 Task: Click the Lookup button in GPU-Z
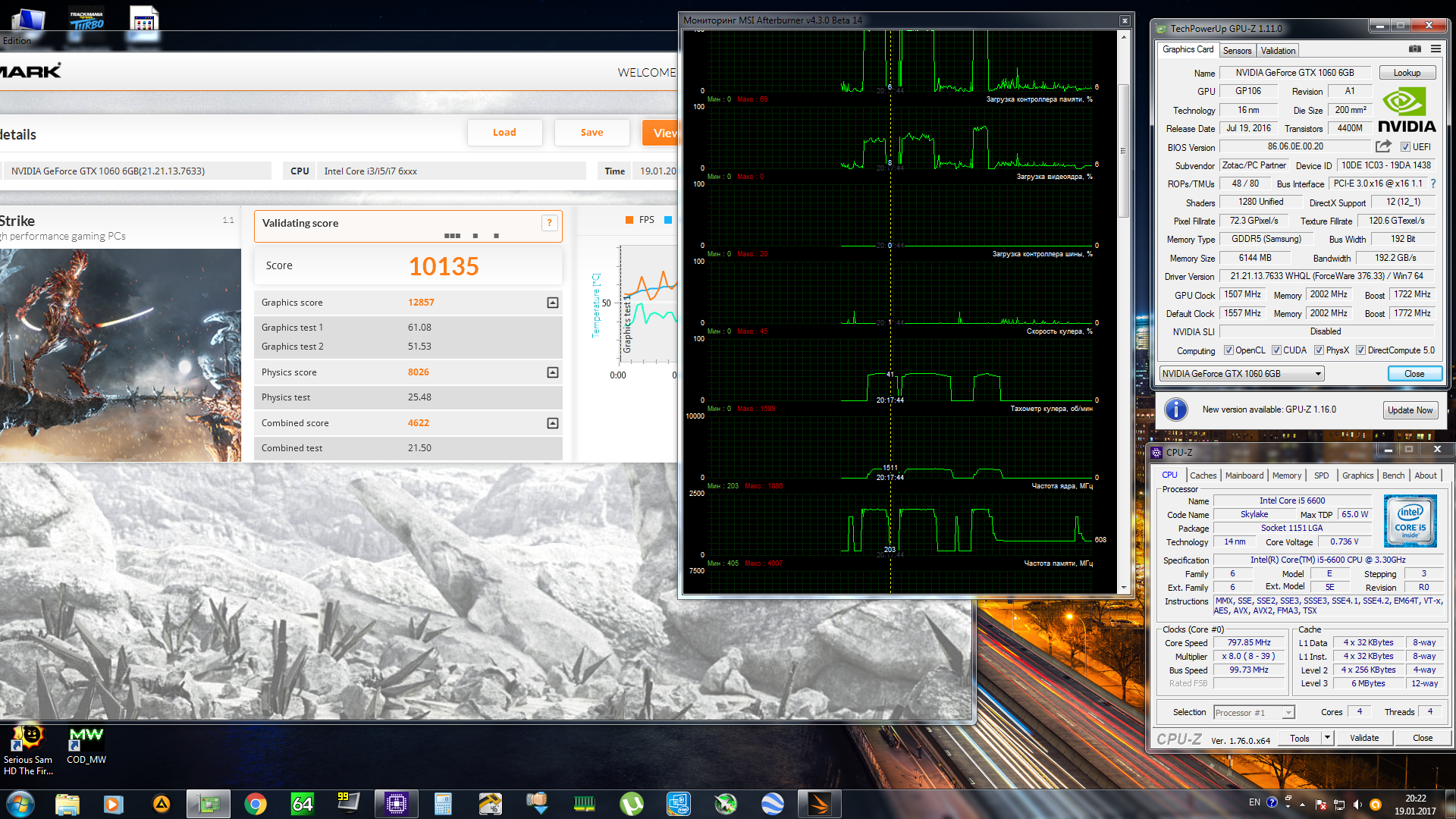coord(1407,73)
